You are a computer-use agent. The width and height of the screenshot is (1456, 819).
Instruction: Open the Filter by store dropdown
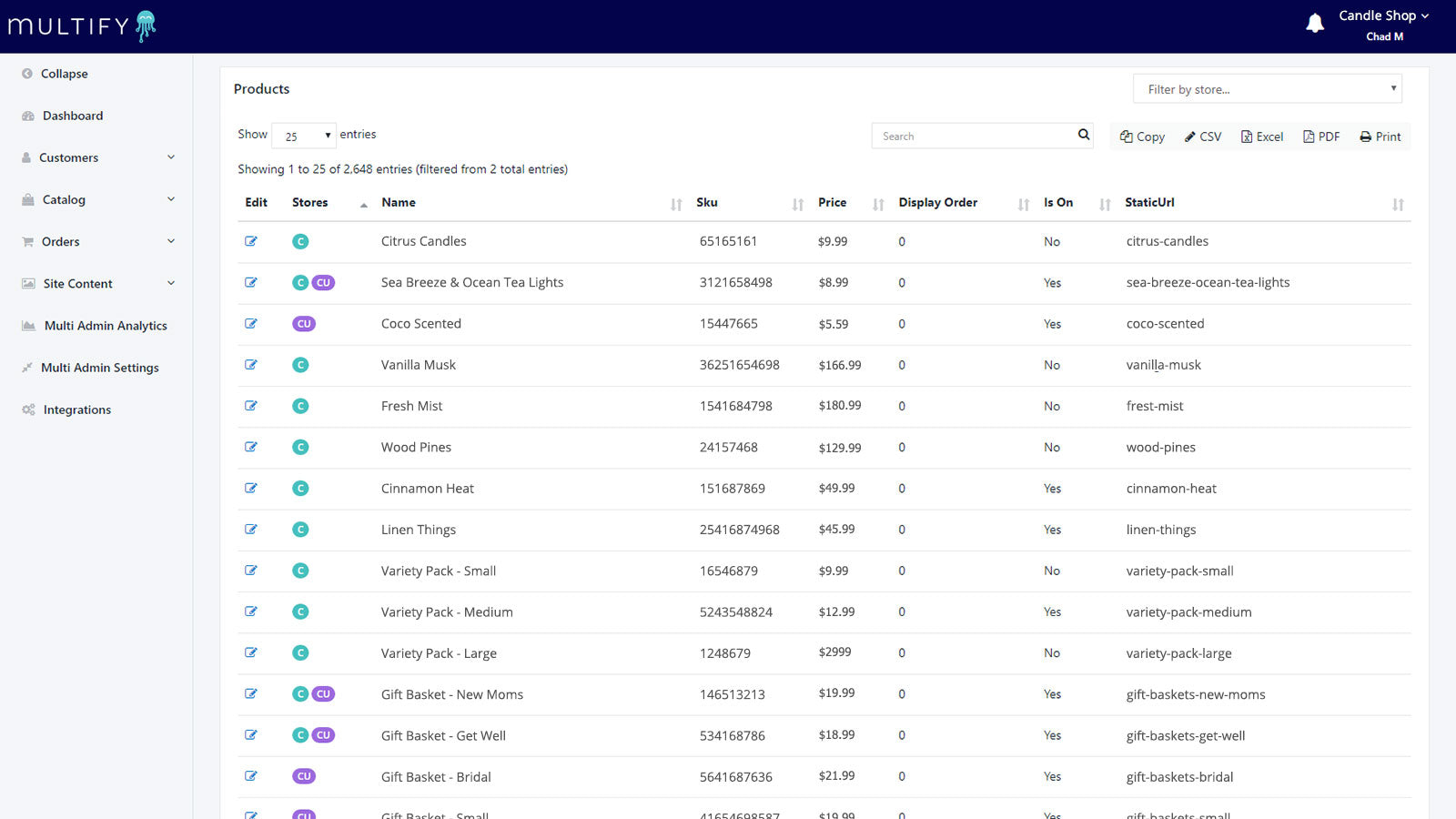point(1267,88)
